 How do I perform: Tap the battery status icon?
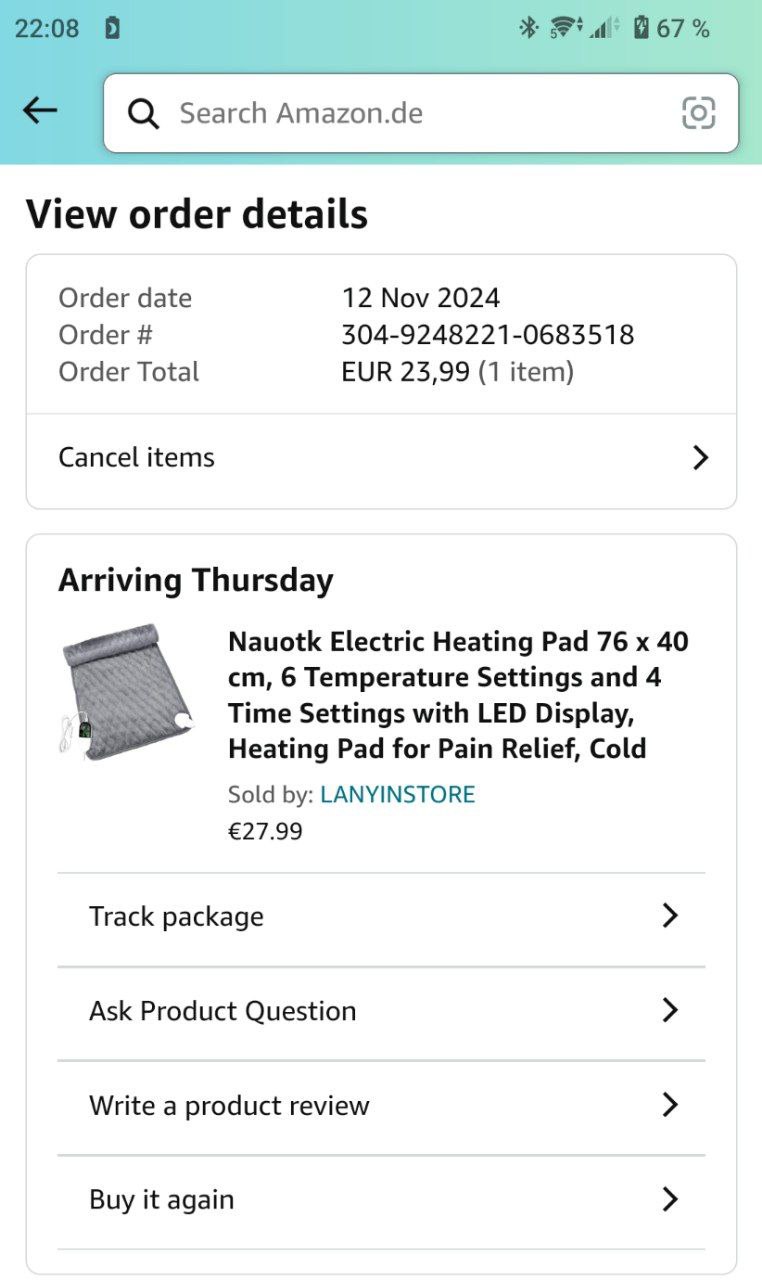641,28
